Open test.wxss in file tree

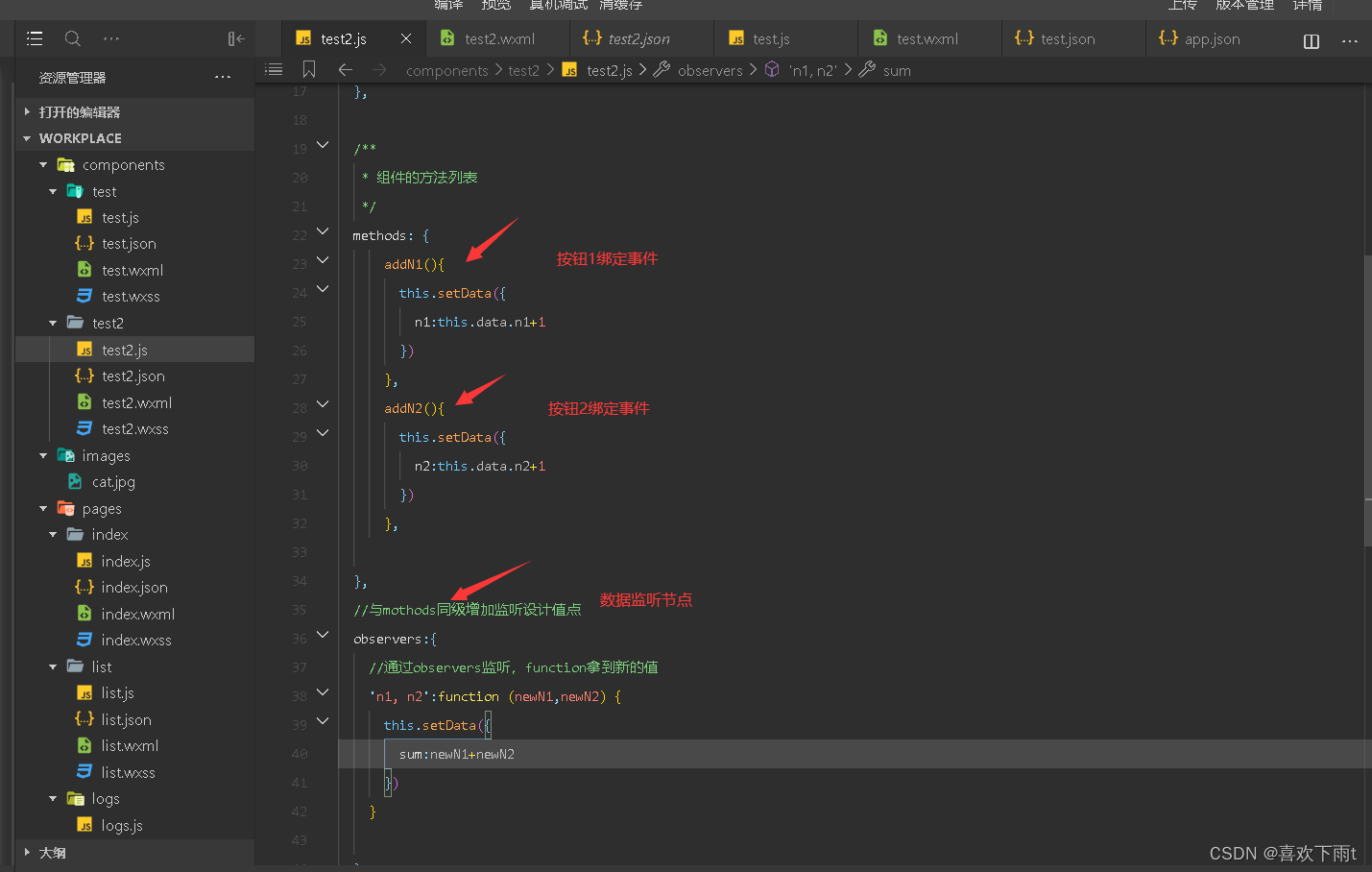coord(134,297)
